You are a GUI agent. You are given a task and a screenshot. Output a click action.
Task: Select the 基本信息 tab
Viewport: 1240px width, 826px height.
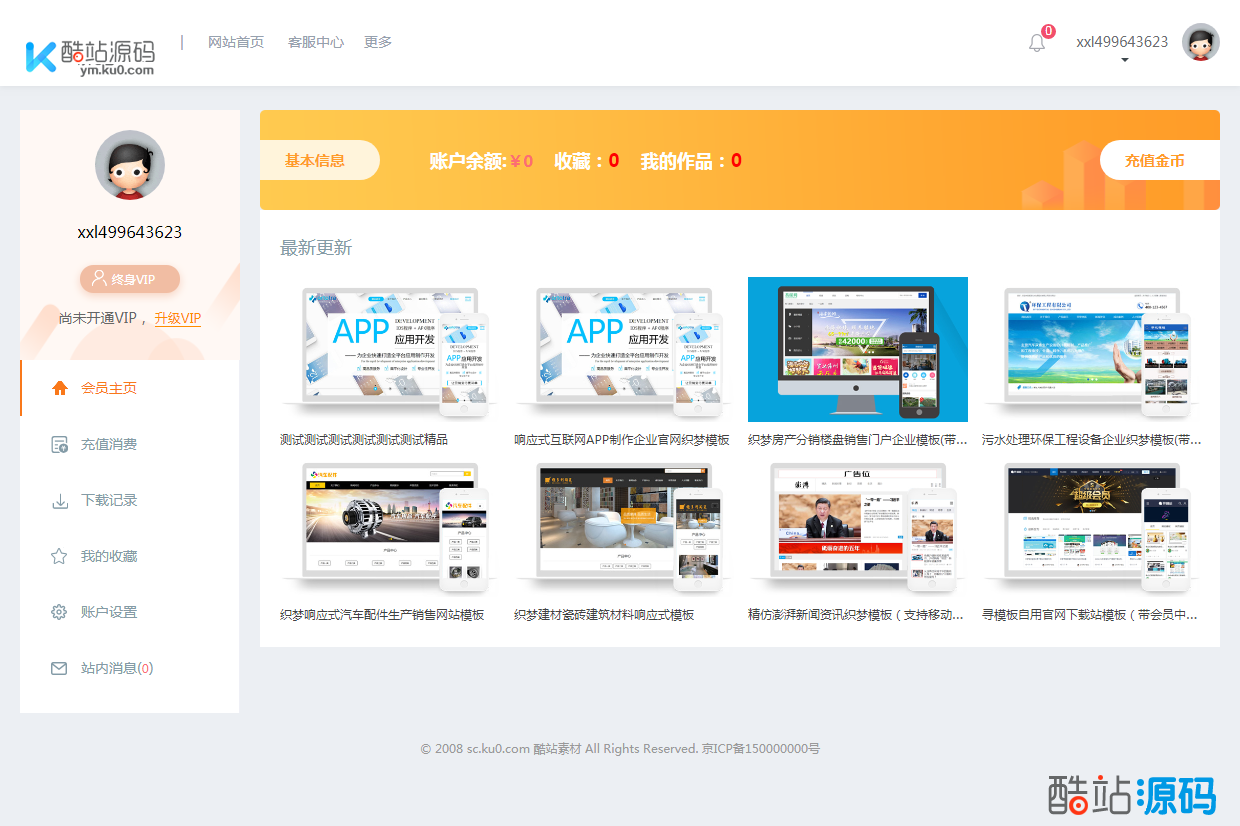coord(315,160)
